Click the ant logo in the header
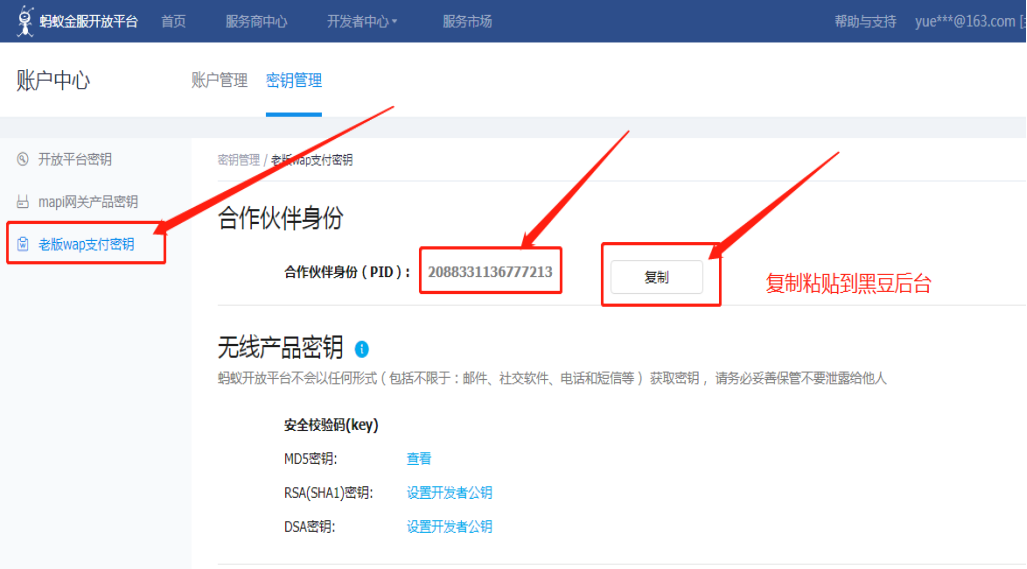 pyautogui.click(x=25, y=21)
